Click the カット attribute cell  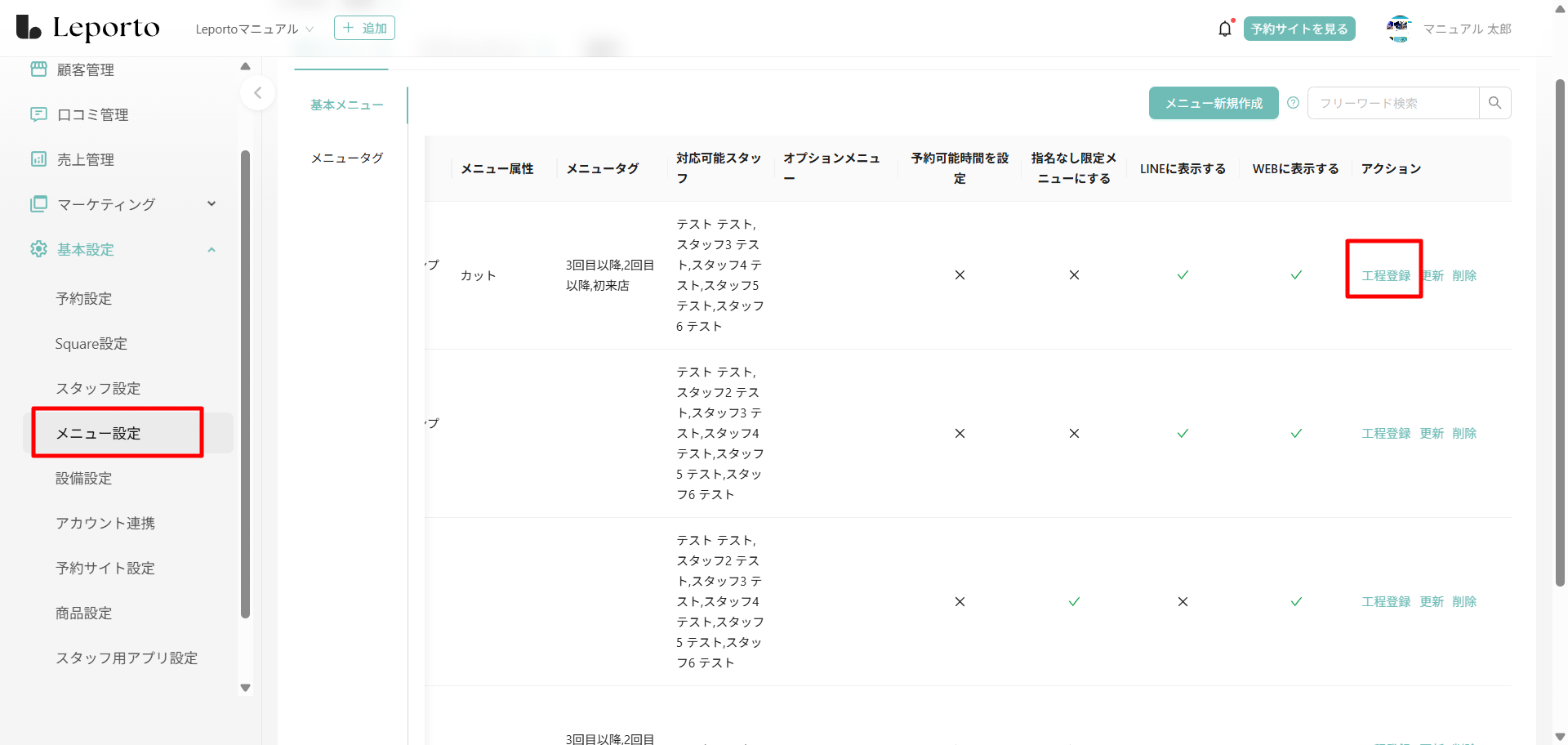pyautogui.click(x=478, y=275)
